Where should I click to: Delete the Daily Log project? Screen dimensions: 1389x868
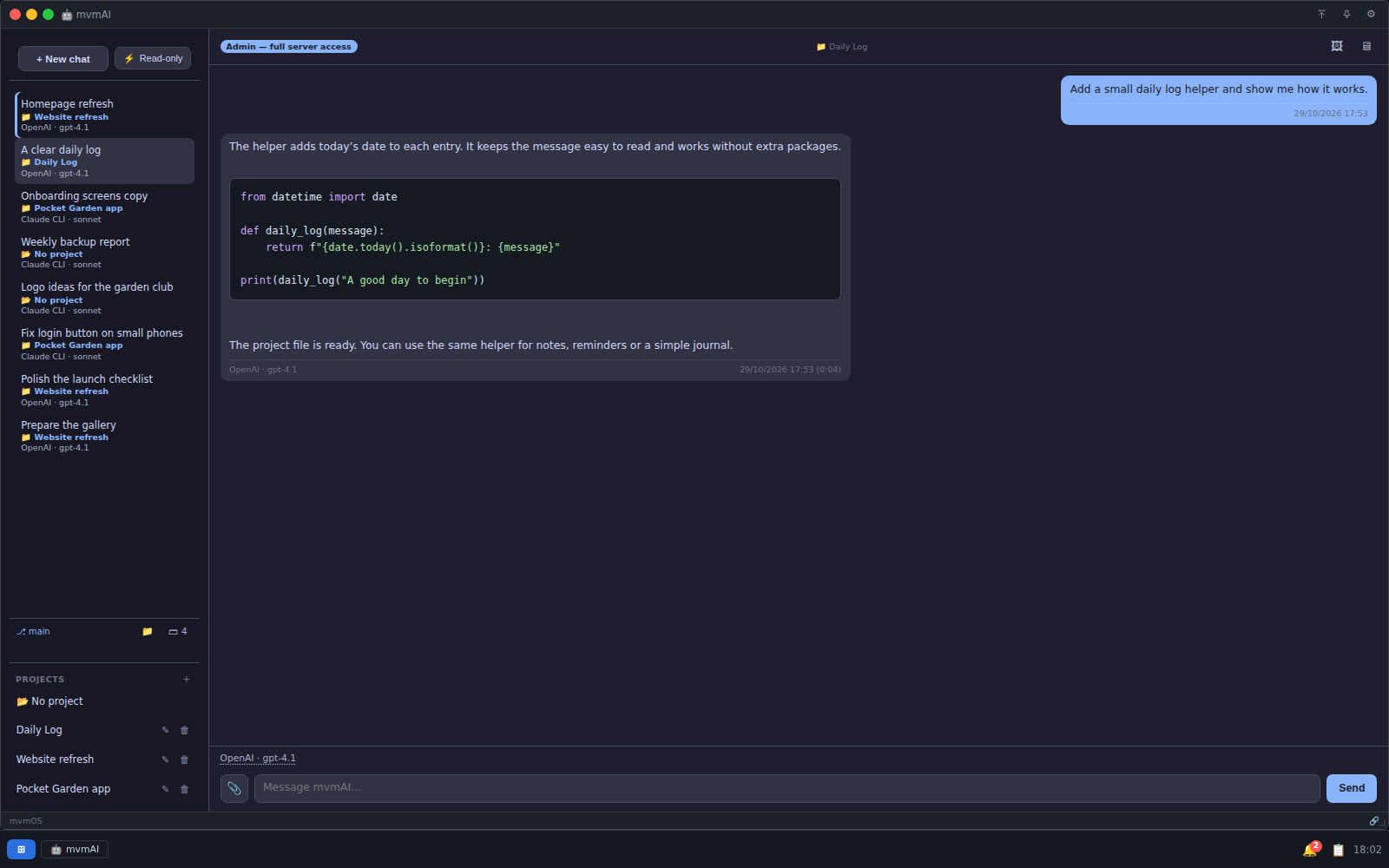click(184, 730)
